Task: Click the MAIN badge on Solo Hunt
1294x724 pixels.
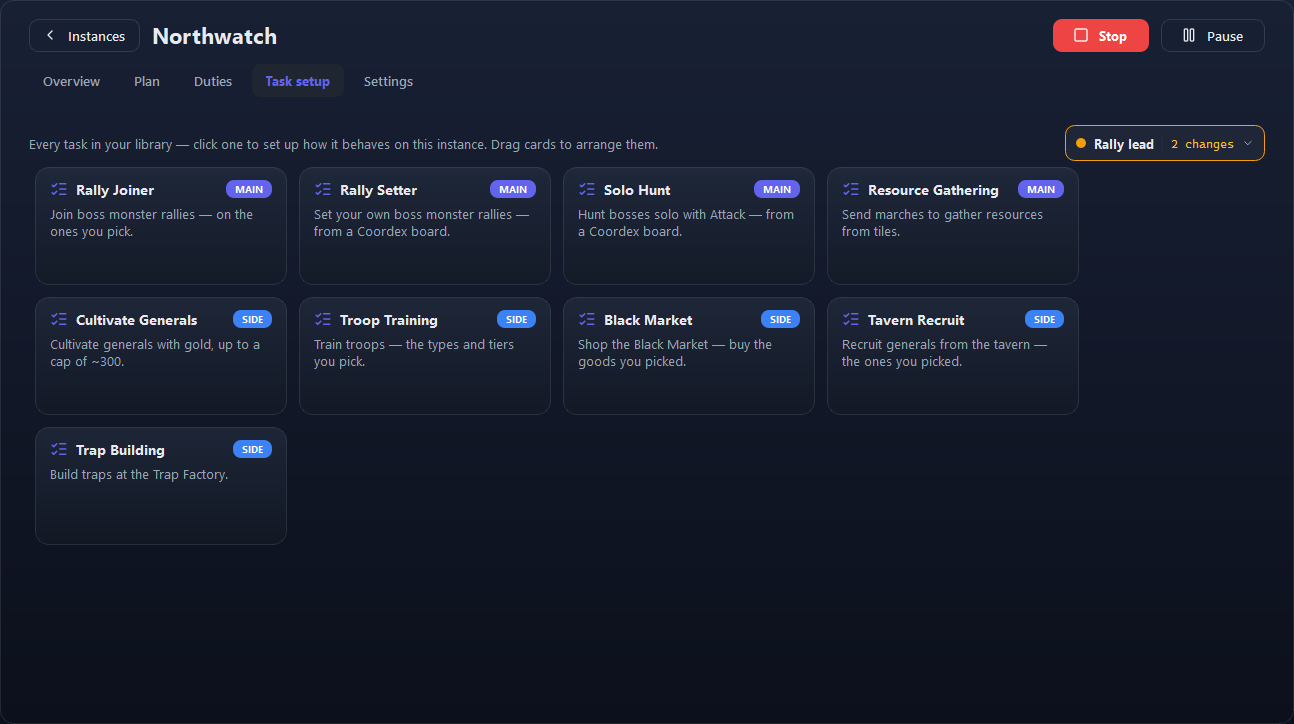Action: point(777,189)
